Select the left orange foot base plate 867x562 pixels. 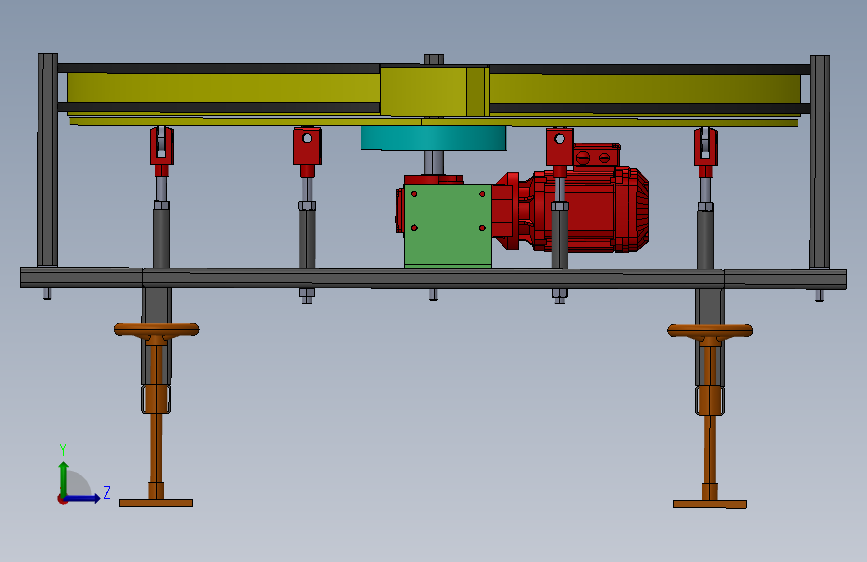[x=156, y=503]
